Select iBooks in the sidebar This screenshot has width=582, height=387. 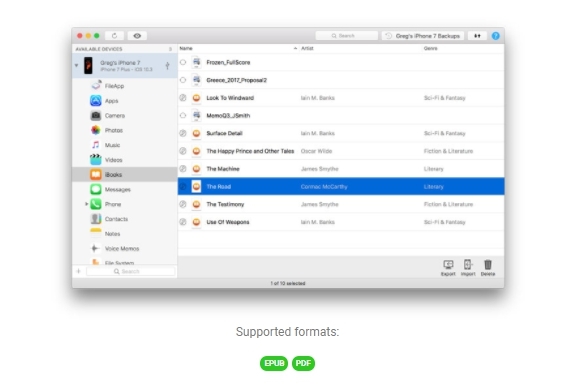124,174
